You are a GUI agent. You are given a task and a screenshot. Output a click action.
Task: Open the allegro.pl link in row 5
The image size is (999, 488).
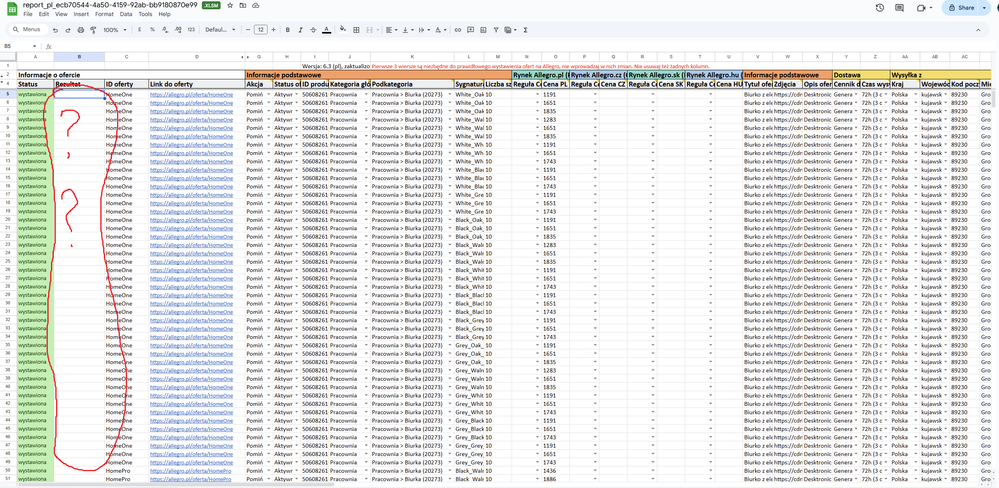pos(192,94)
